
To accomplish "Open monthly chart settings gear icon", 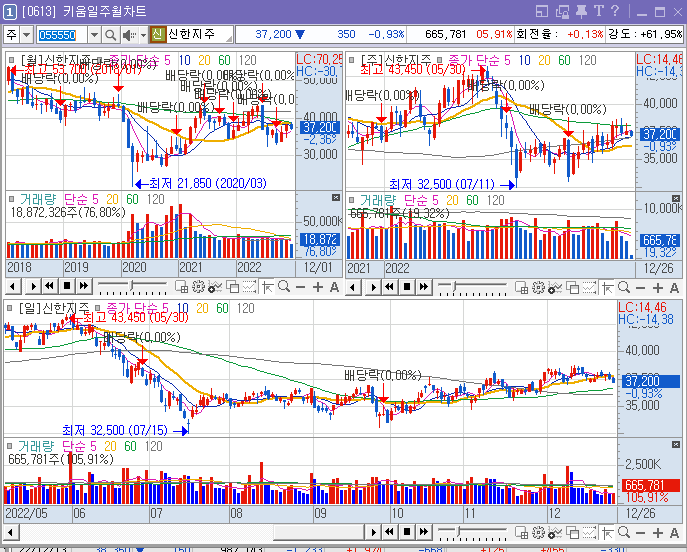I will coord(198,287).
